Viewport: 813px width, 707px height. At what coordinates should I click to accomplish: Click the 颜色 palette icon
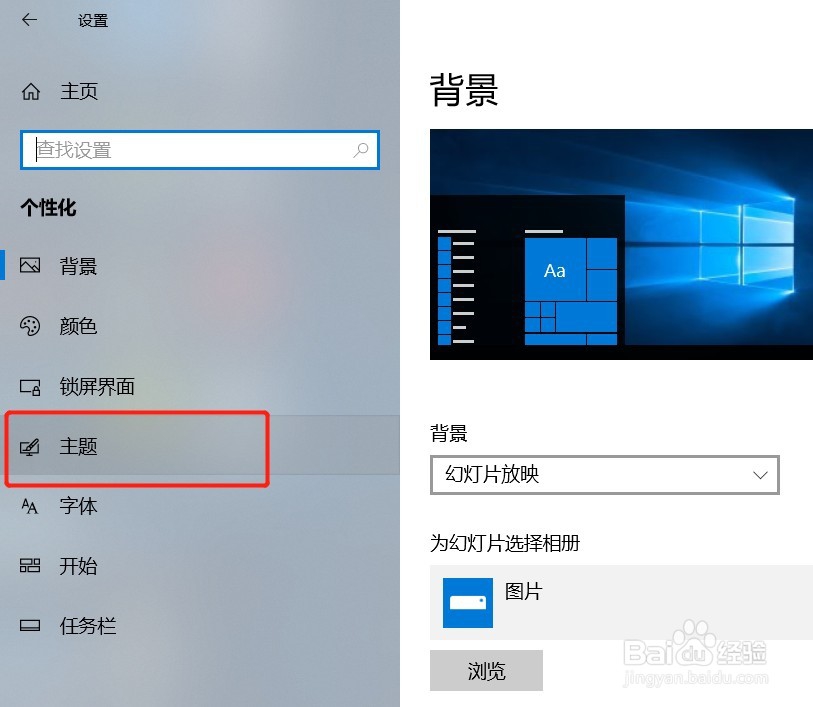30,326
